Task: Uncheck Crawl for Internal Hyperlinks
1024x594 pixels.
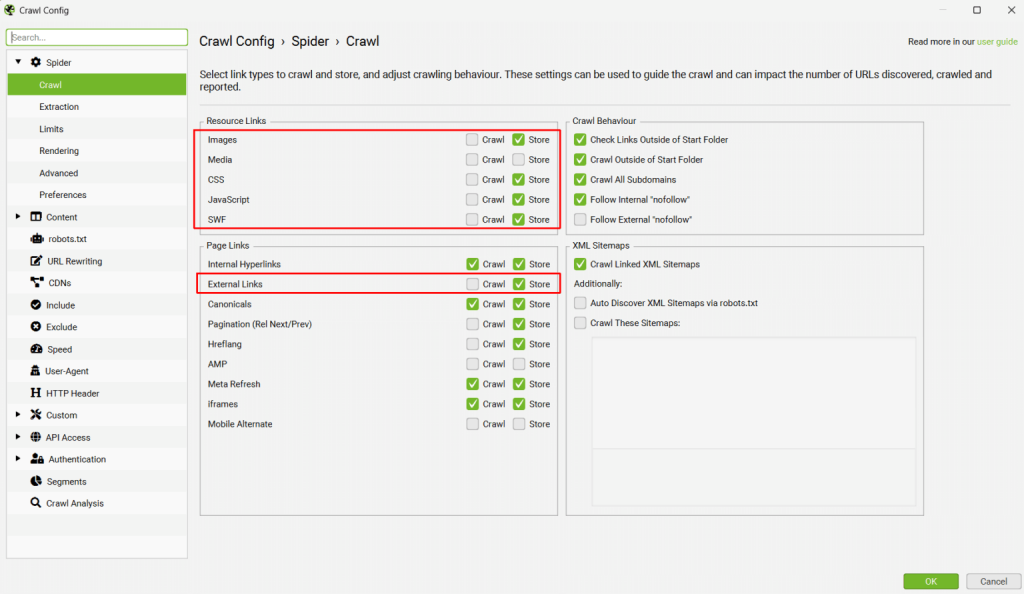Action: coord(472,264)
